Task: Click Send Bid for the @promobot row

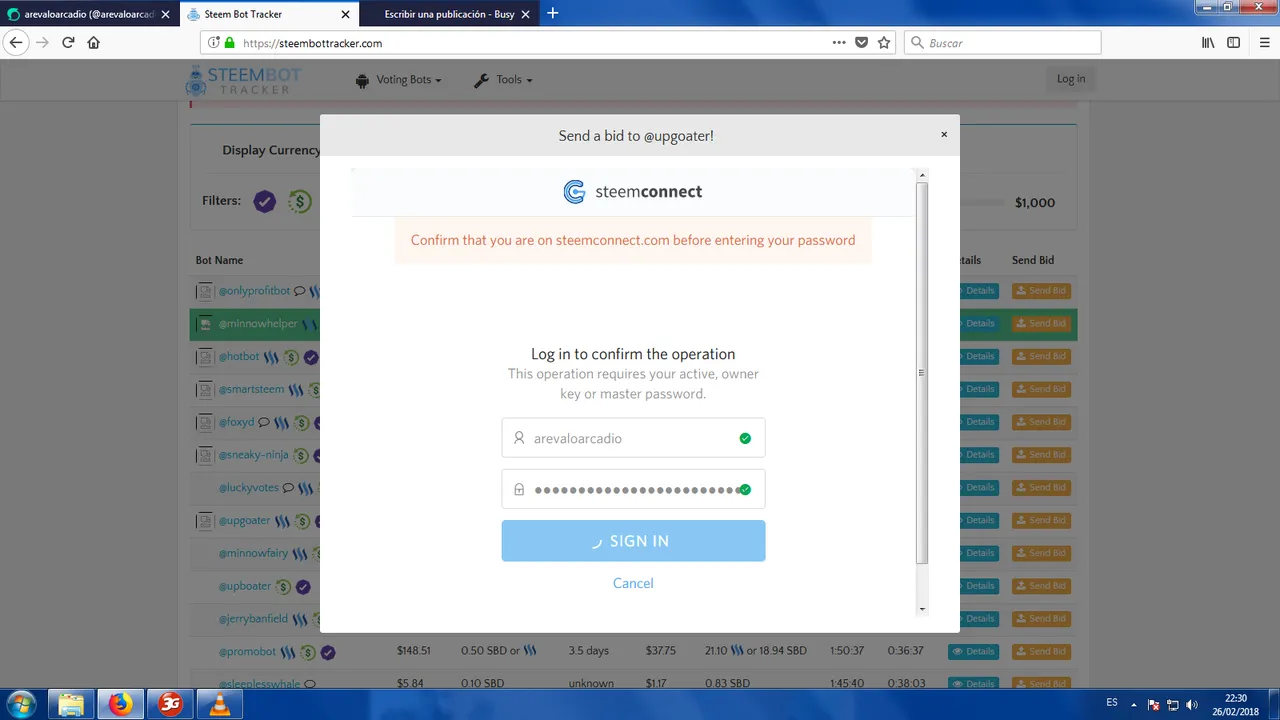Action: [1041, 652]
